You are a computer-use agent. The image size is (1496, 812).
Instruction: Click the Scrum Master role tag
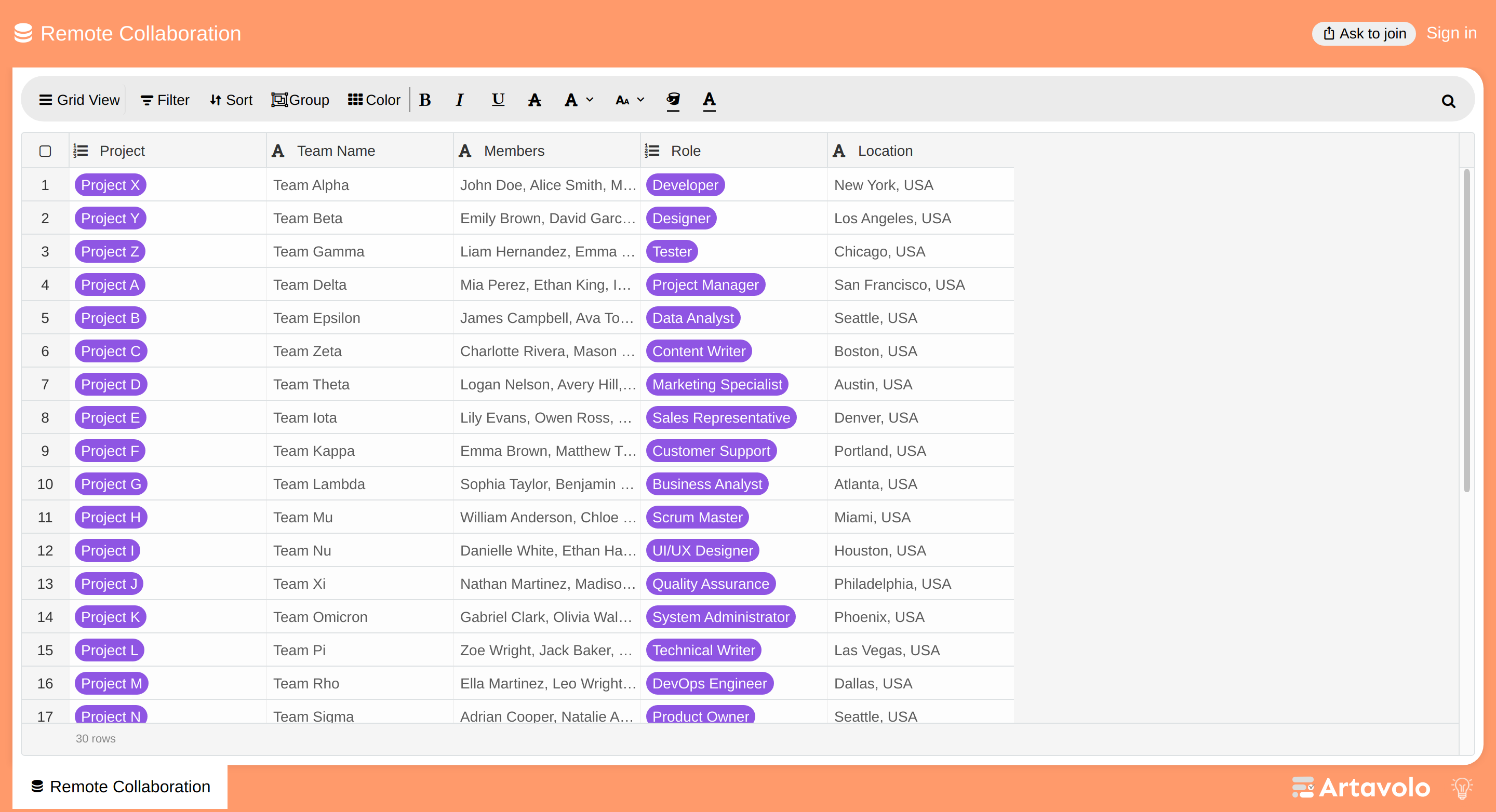698,517
